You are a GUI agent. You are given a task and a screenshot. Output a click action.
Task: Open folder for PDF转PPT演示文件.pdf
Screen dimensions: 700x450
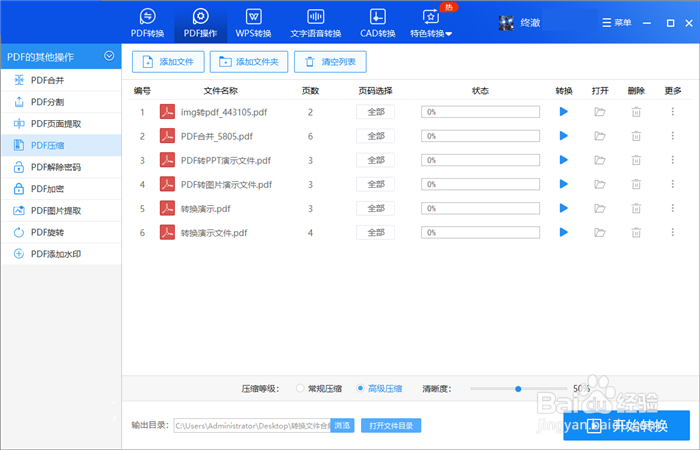coord(600,160)
